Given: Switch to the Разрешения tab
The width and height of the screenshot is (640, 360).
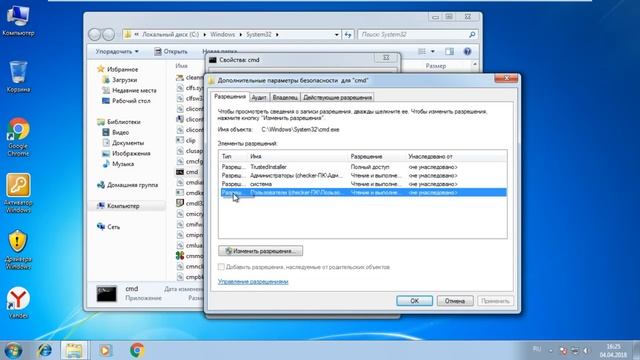Looking at the screenshot, I should click(x=230, y=97).
